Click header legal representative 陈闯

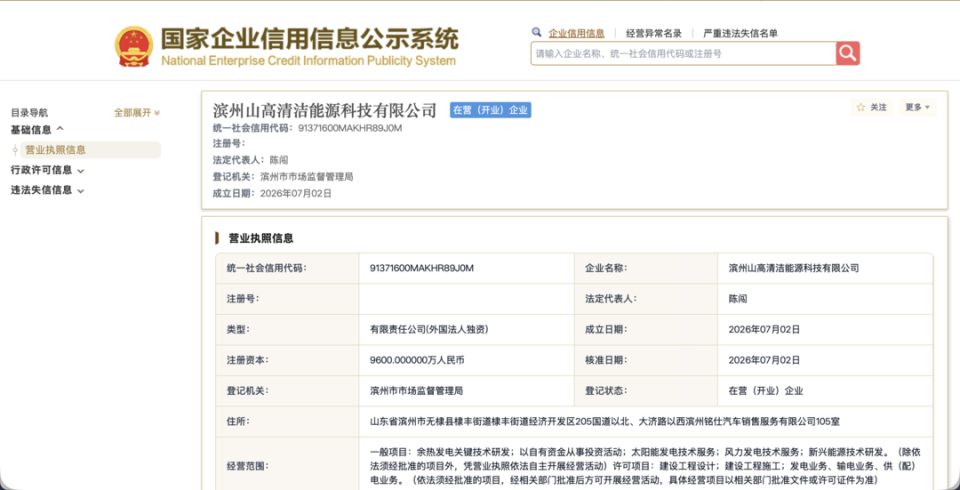pyautogui.click(x=278, y=160)
